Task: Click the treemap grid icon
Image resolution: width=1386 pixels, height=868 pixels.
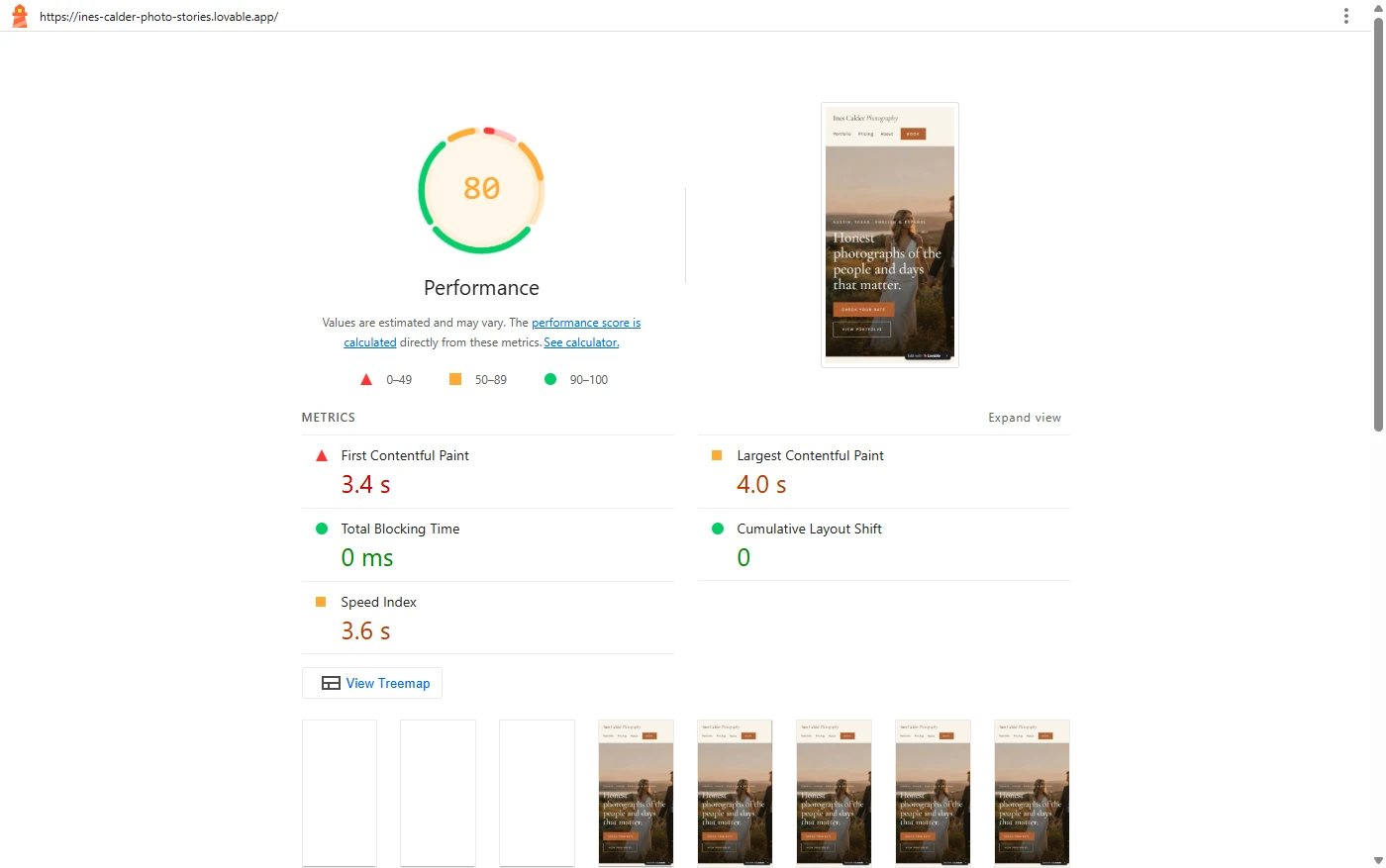Action: point(331,683)
